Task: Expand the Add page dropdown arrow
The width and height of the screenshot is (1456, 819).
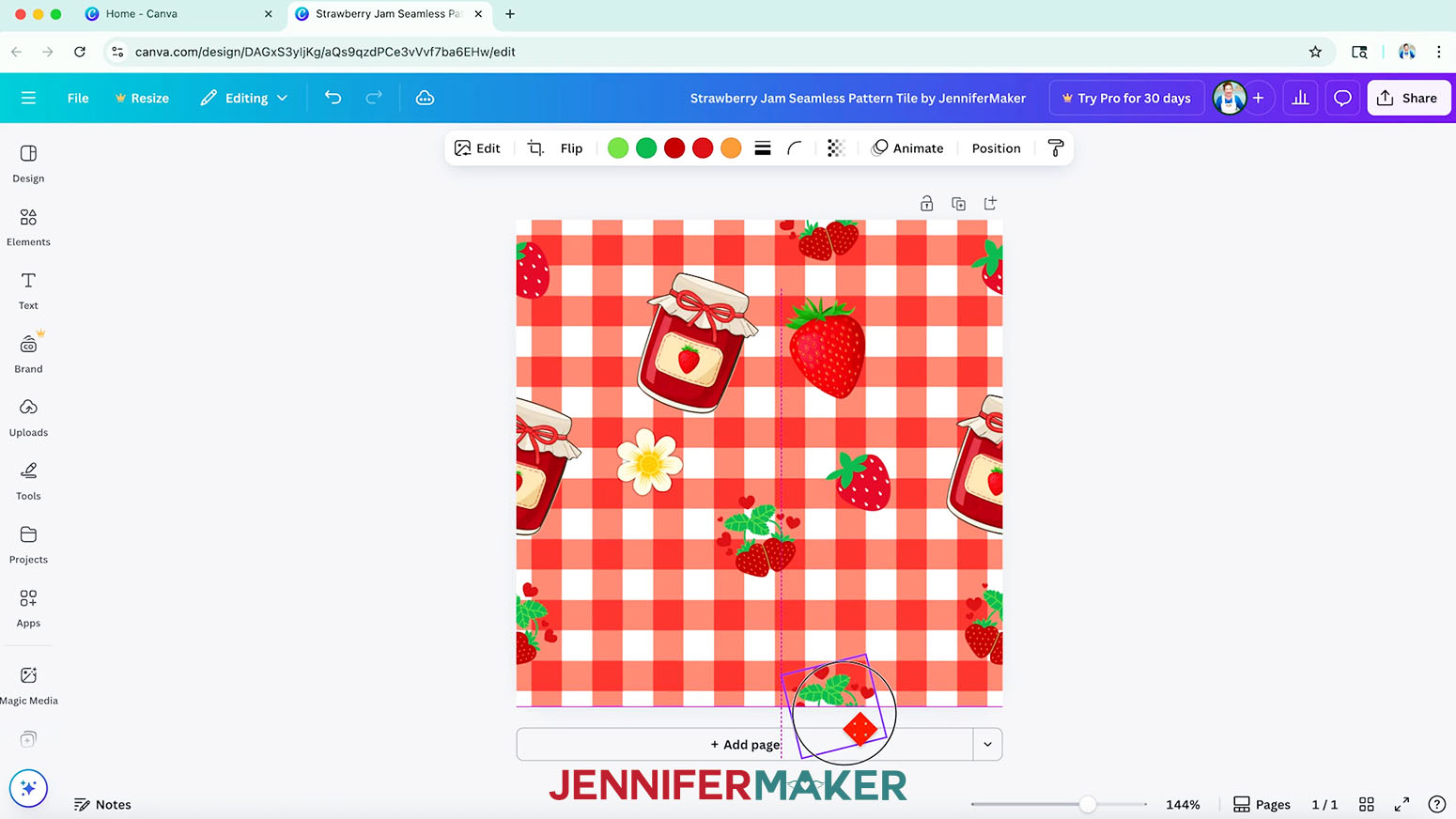Action: pos(987,744)
